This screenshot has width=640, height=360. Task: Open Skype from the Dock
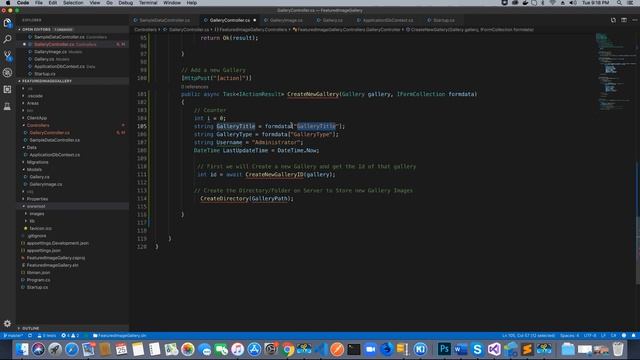477,349
